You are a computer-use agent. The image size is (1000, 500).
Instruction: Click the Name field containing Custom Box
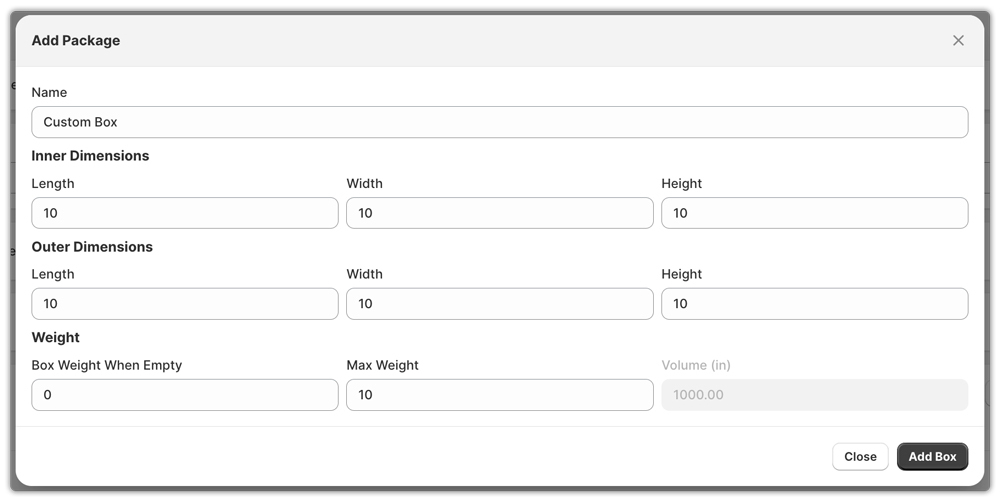(499, 122)
